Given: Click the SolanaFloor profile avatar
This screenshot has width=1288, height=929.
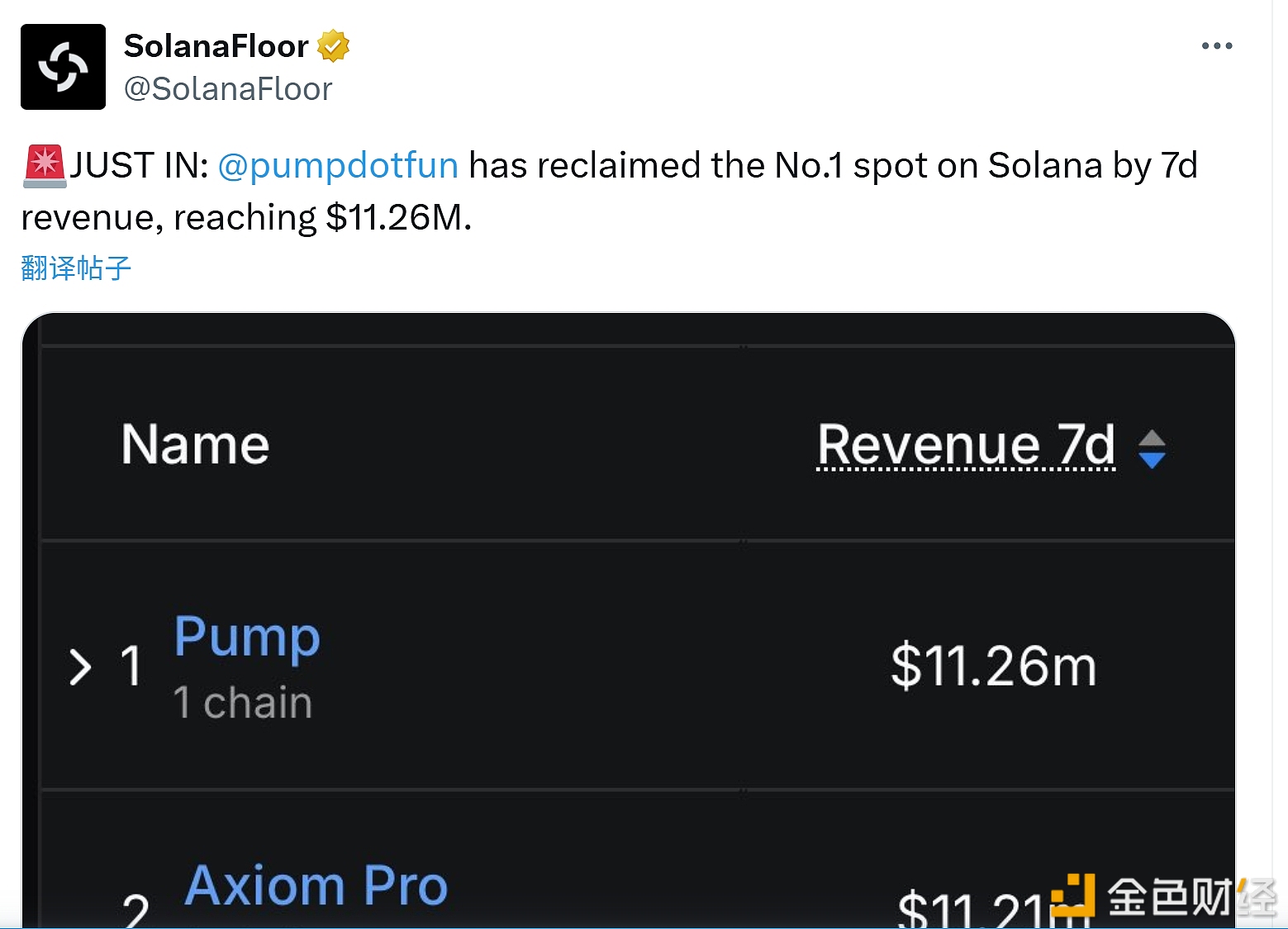Looking at the screenshot, I should pos(63,67).
